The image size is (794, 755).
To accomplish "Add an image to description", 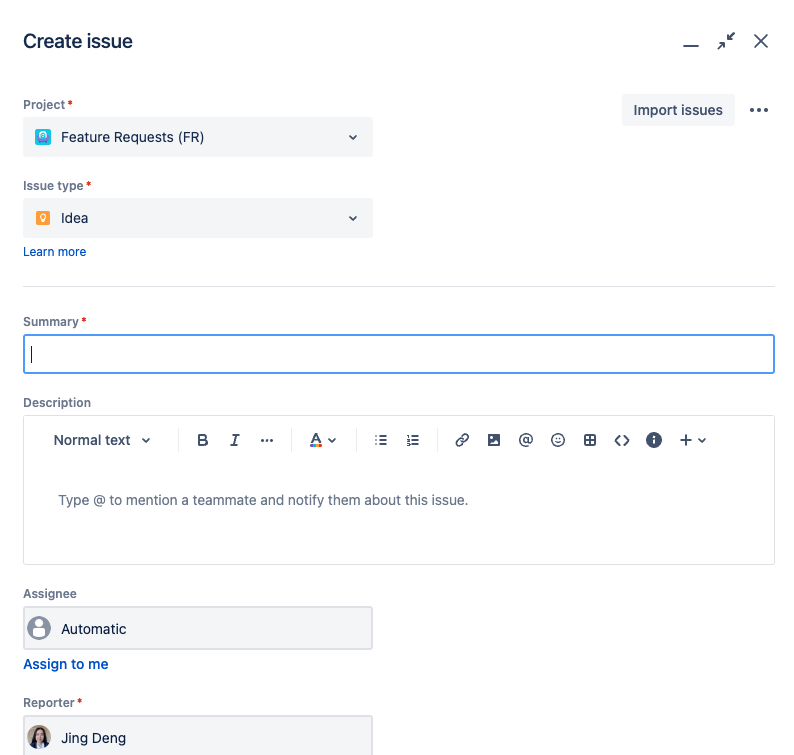I will coord(494,440).
